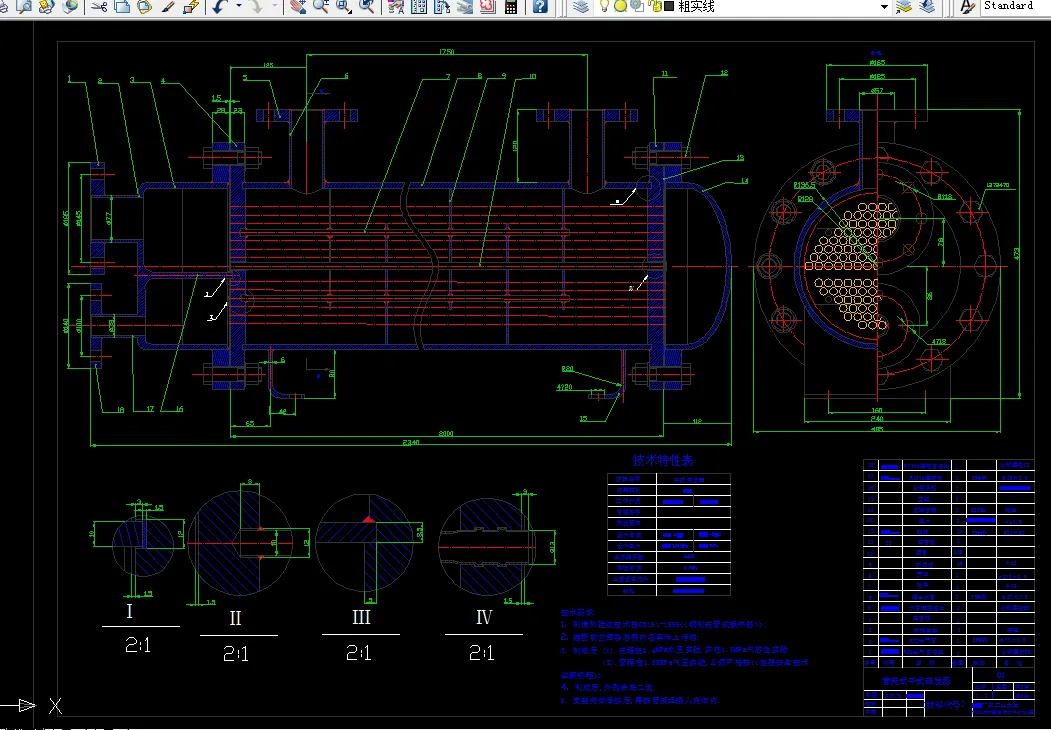Select the detail label IV

(x=484, y=617)
